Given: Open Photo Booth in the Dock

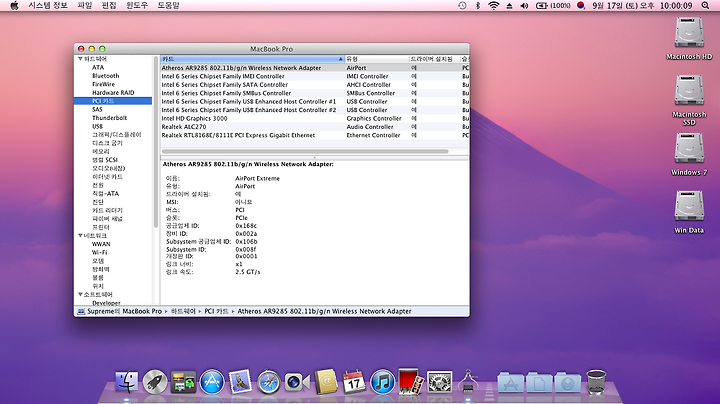Looking at the screenshot, I should click(x=411, y=381).
